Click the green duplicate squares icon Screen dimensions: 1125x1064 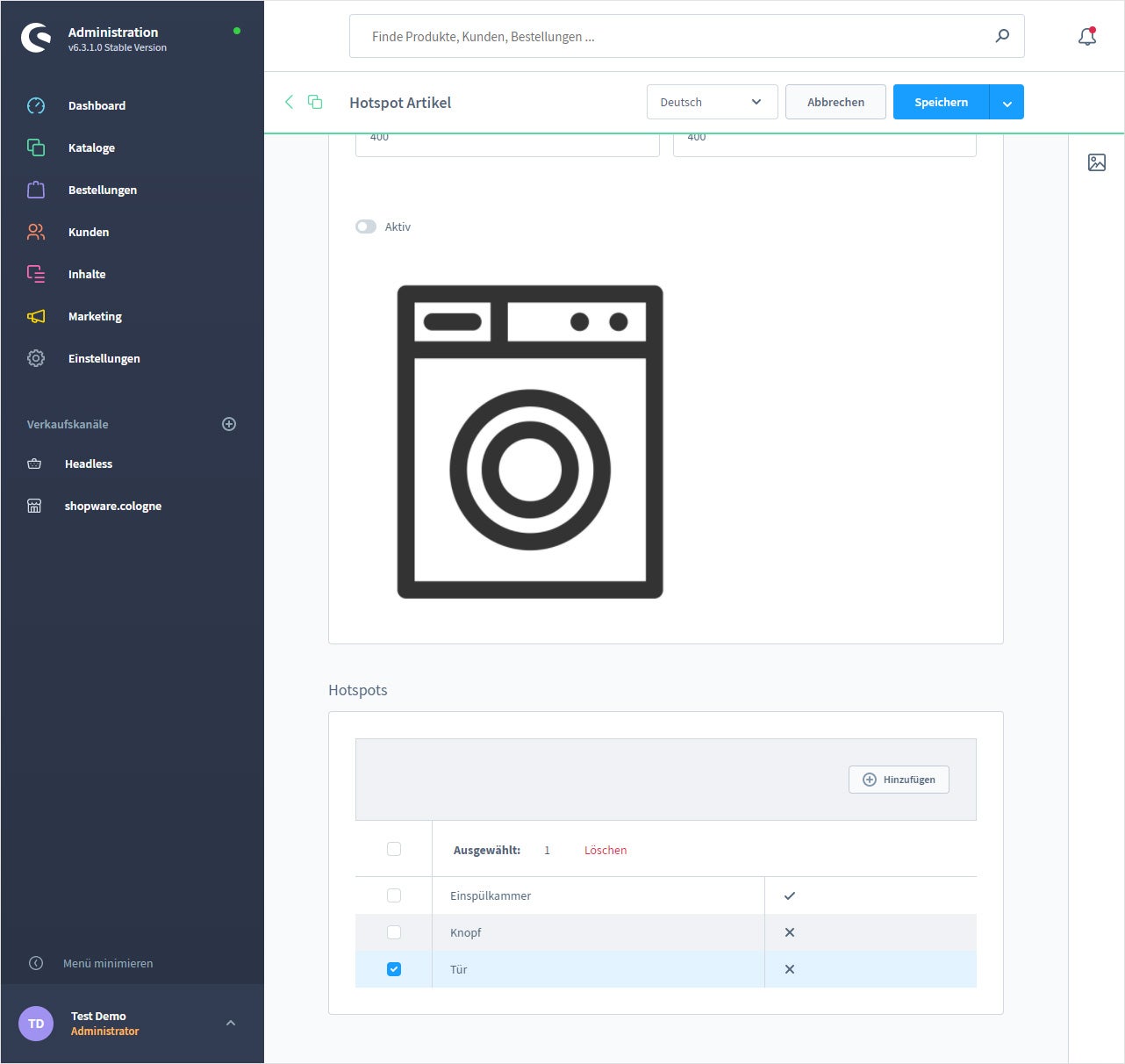315,102
